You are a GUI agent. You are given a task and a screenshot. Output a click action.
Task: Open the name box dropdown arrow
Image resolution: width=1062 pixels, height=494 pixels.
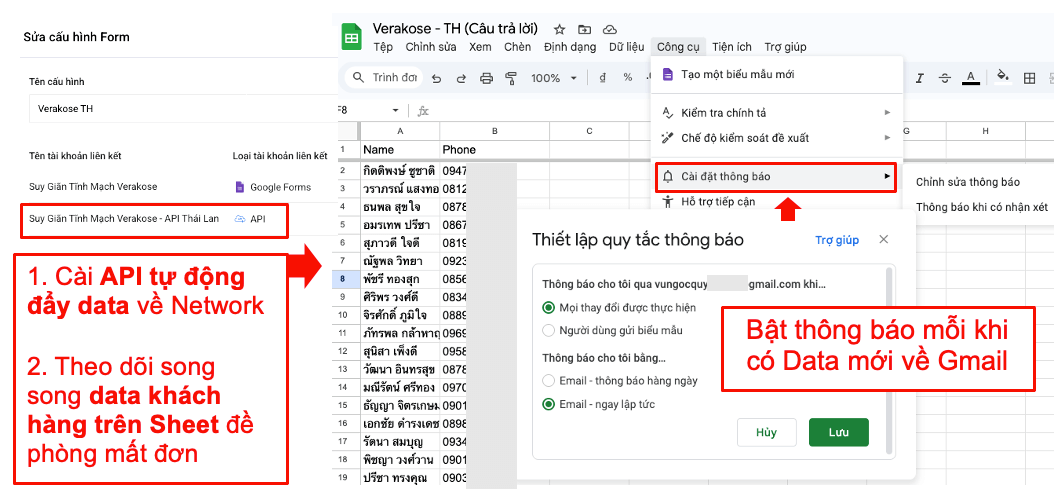pyautogui.click(x=396, y=110)
